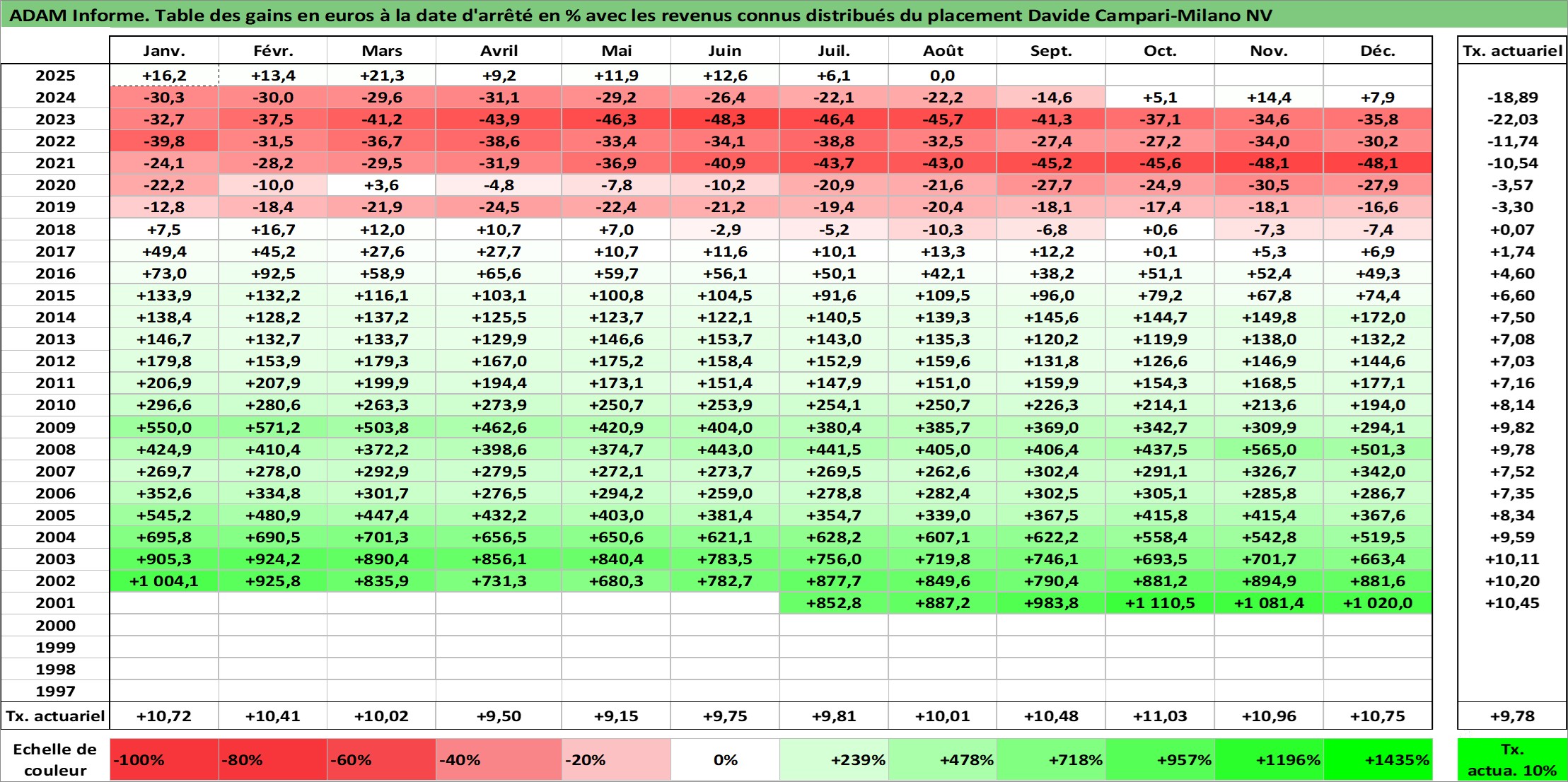1568x782 pixels.
Task: Click the +852,8 cell in July 2001
Action: (x=834, y=603)
